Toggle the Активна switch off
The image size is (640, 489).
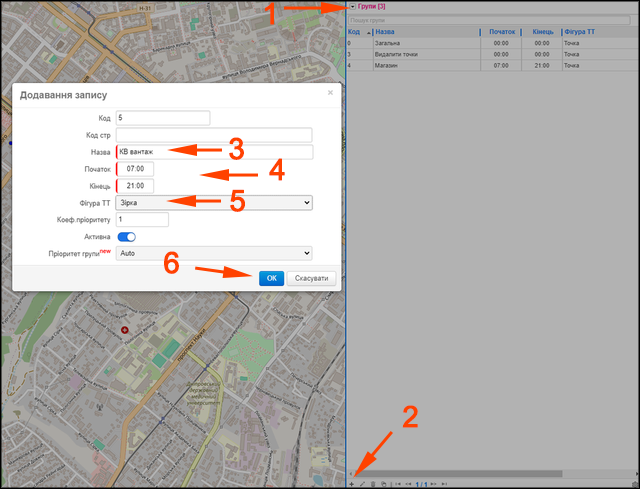coord(127,237)
